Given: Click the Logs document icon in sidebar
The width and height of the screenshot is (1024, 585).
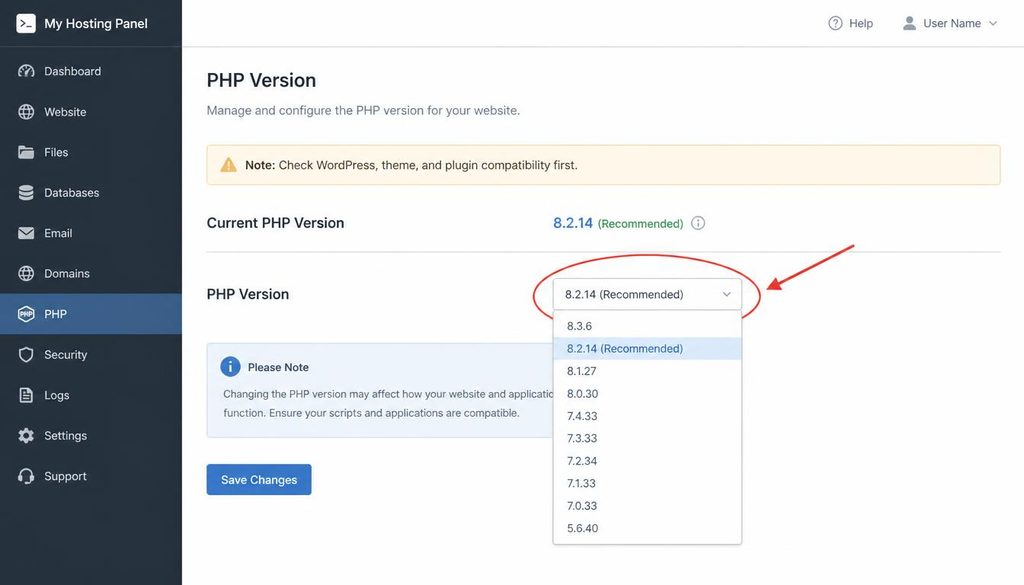Looking at the screenshot, I should pos(26,395).
